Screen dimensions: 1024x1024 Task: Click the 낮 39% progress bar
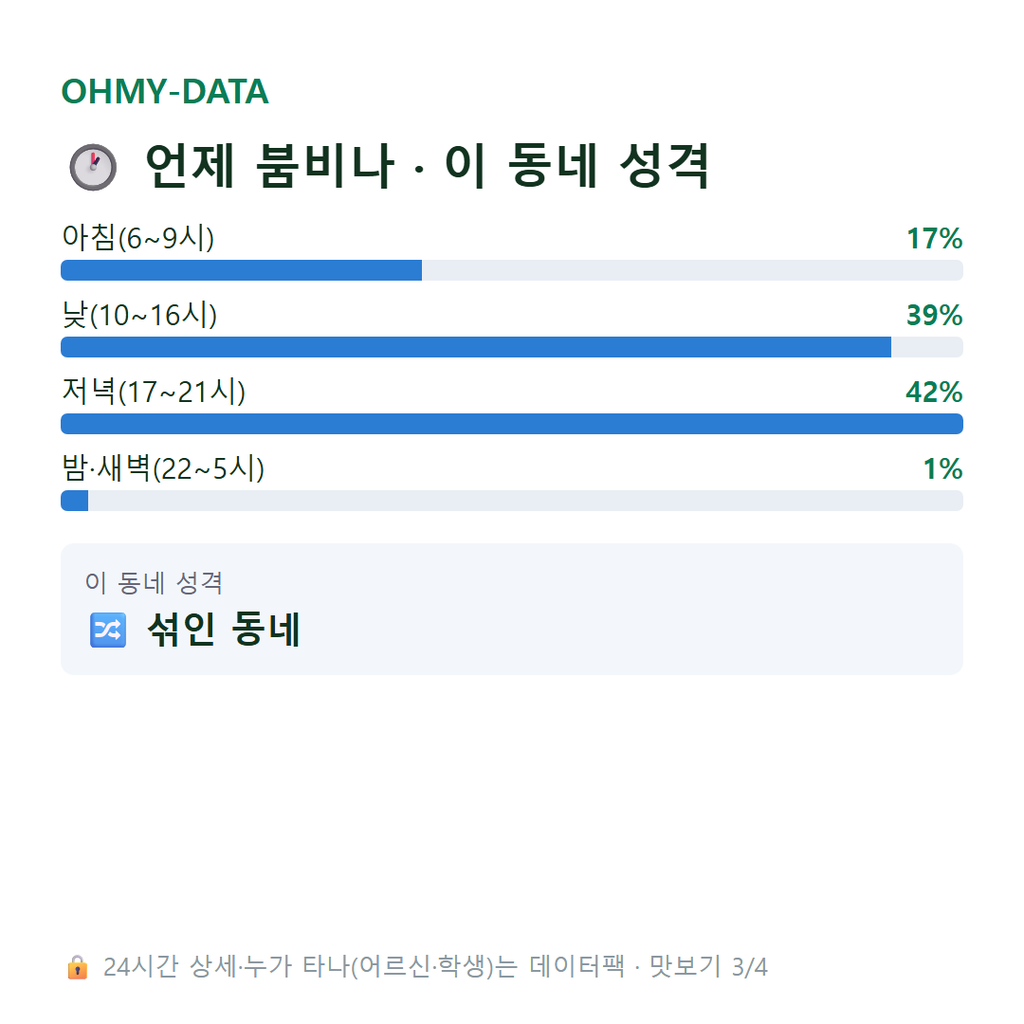tap(512, 347)
